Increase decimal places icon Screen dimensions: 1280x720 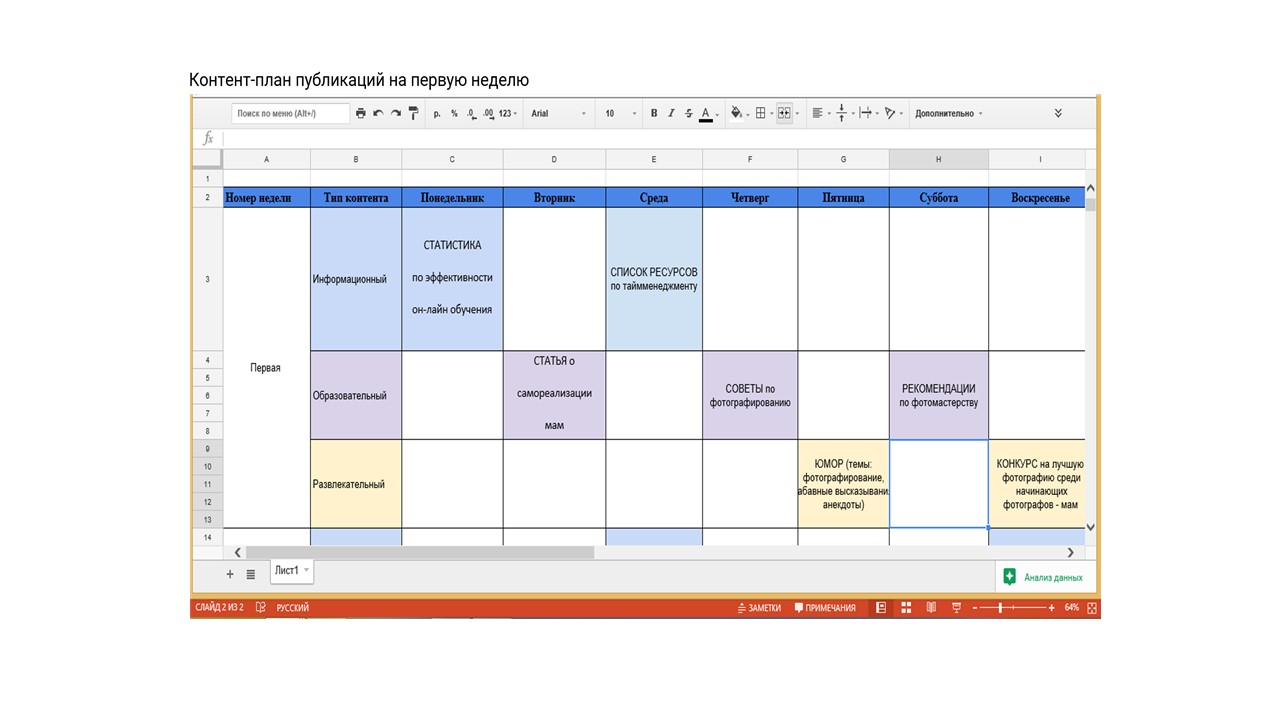488,114
